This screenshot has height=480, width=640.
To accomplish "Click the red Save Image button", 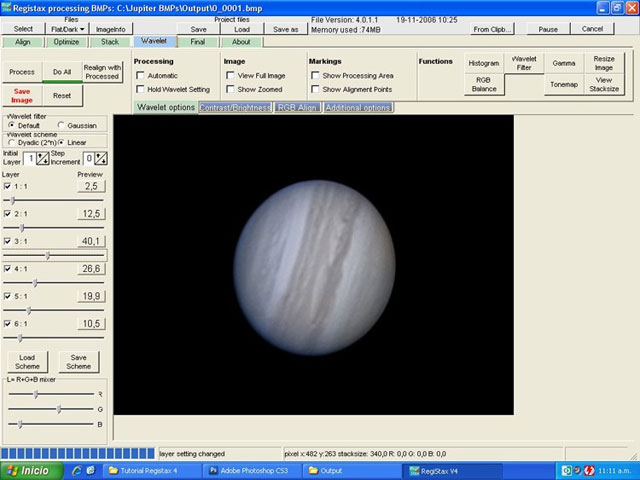I will pos(21,95).
